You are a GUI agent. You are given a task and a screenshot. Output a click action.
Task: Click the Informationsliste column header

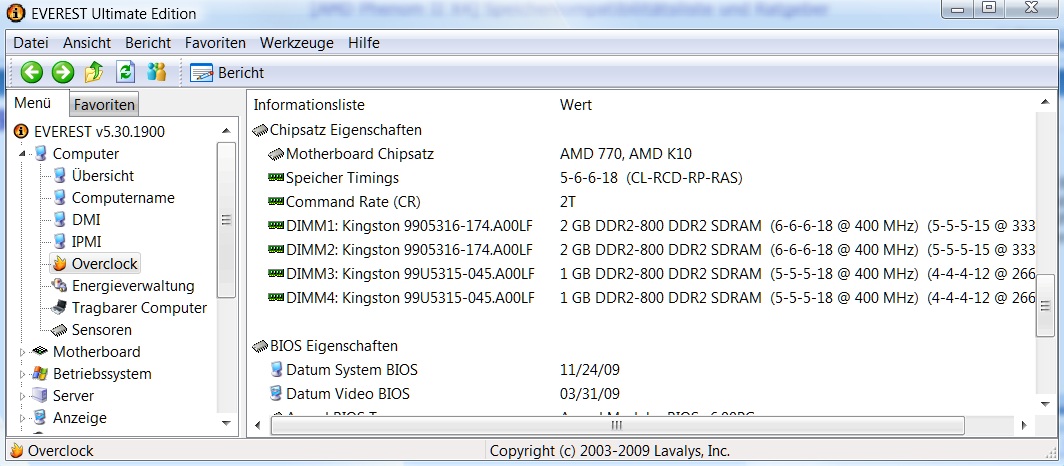pos(309,105)
